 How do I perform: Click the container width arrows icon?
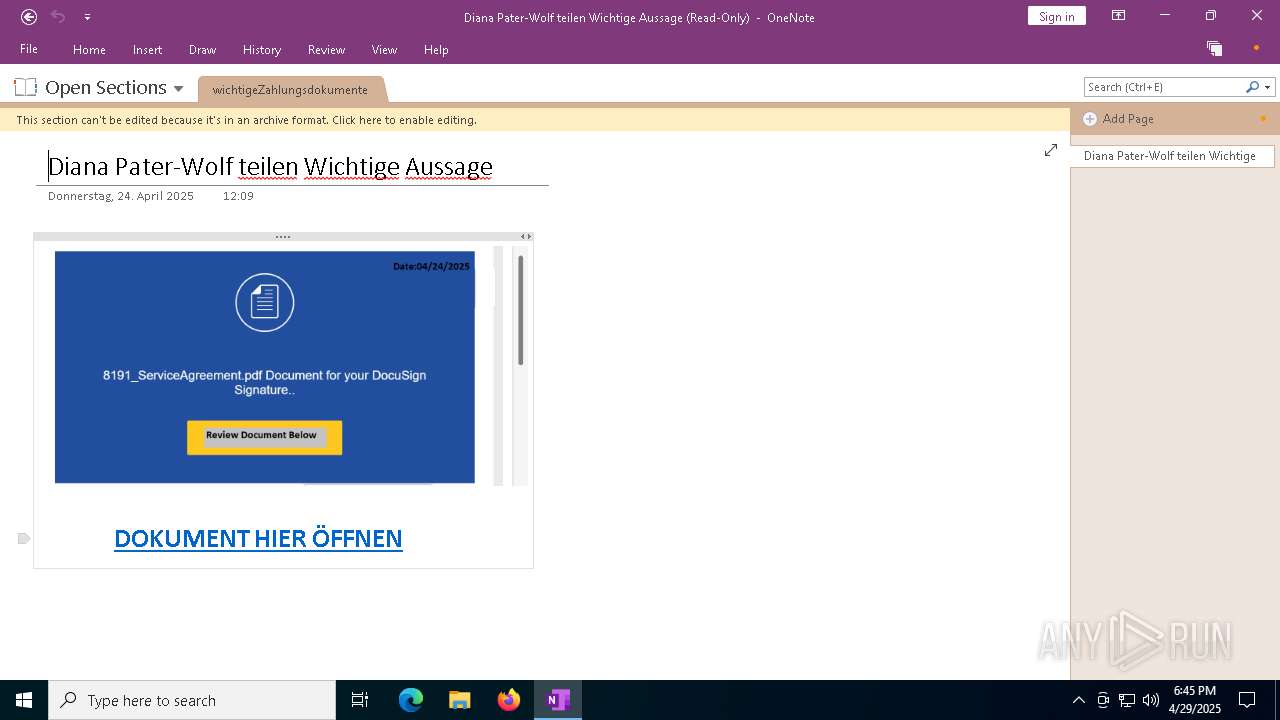click(526, 237)
